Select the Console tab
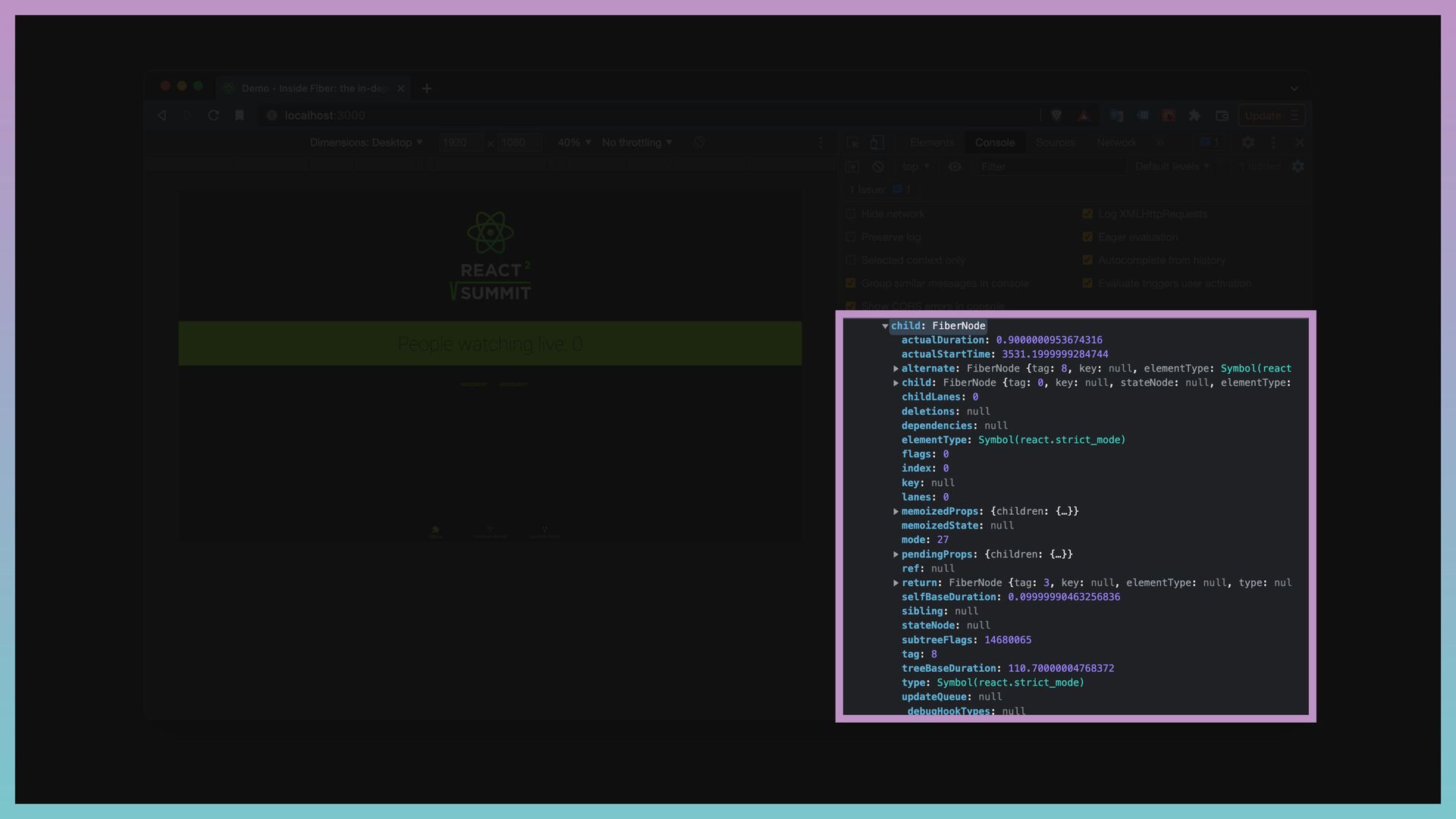 (995, 143)
